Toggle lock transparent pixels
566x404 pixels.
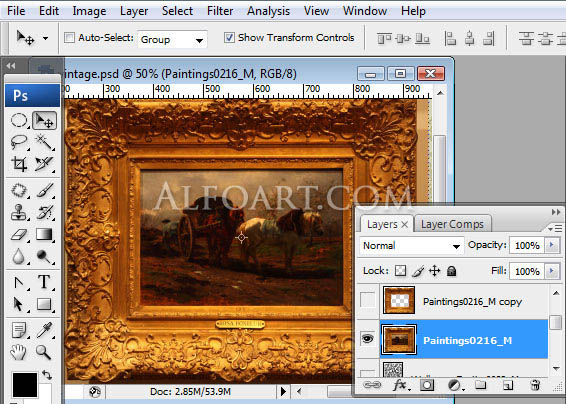400,271
